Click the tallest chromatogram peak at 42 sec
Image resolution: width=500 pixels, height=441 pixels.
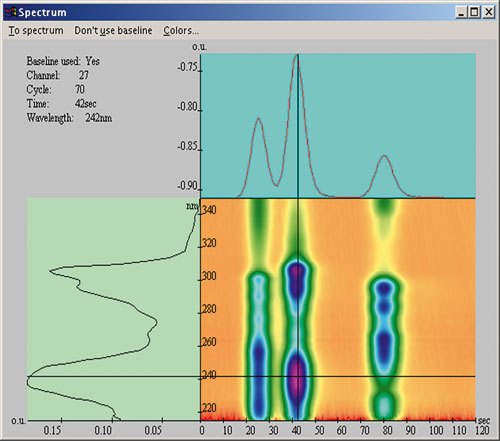click(x=297, y=55)
